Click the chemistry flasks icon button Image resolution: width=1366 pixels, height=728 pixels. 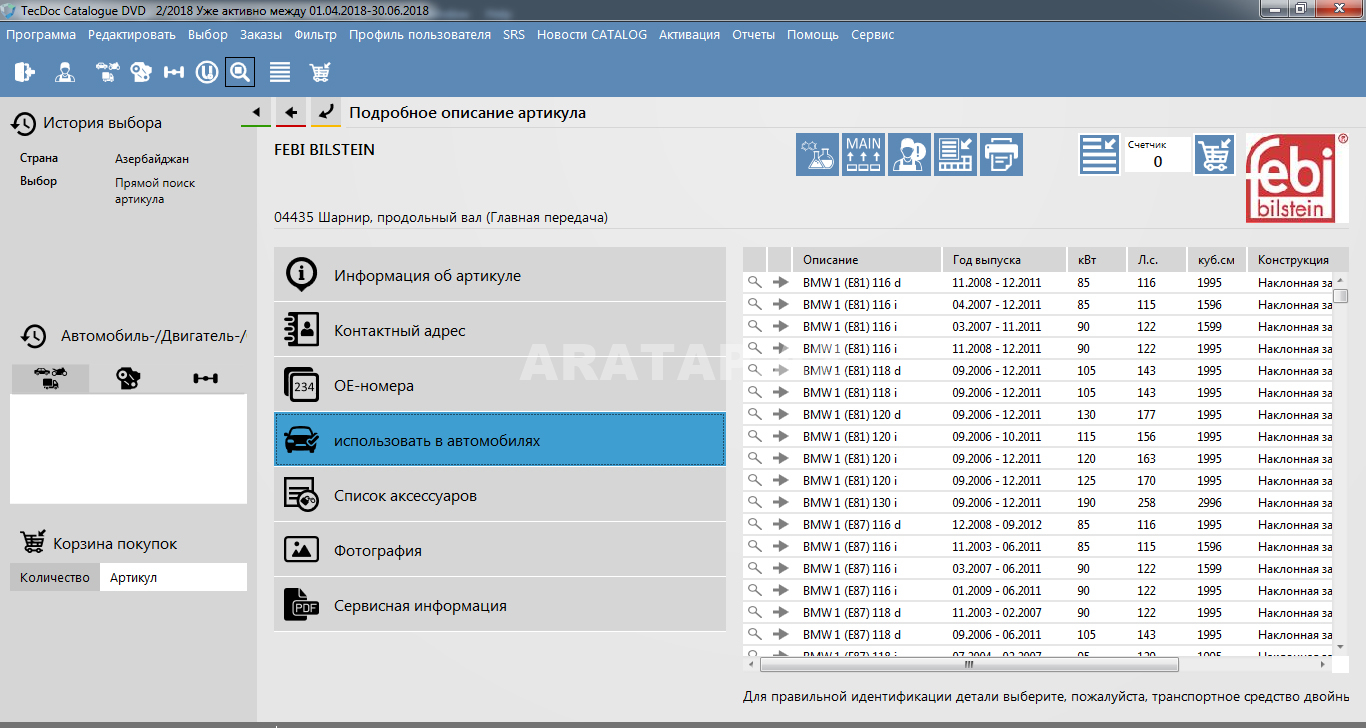coord(817,154)
